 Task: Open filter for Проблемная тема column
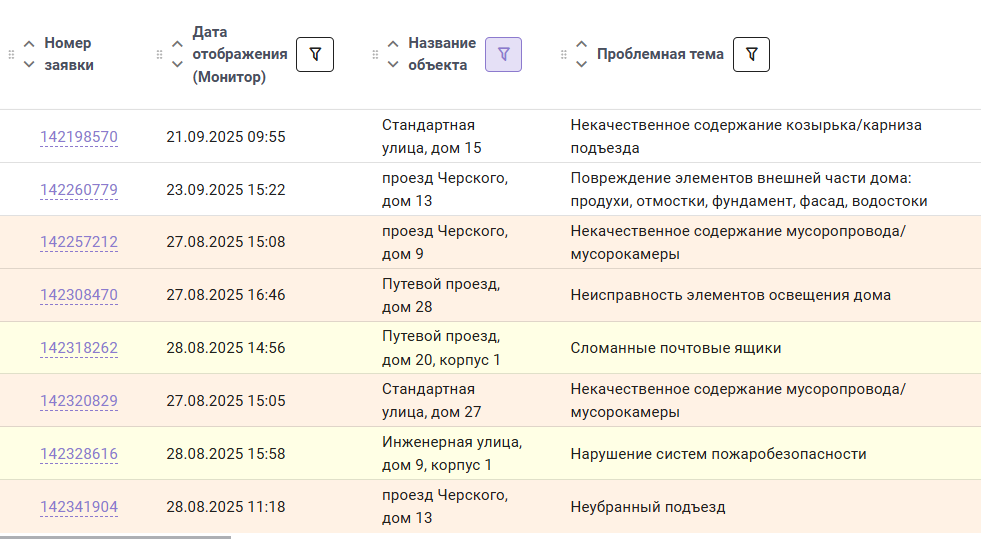(x=751, y=54)
